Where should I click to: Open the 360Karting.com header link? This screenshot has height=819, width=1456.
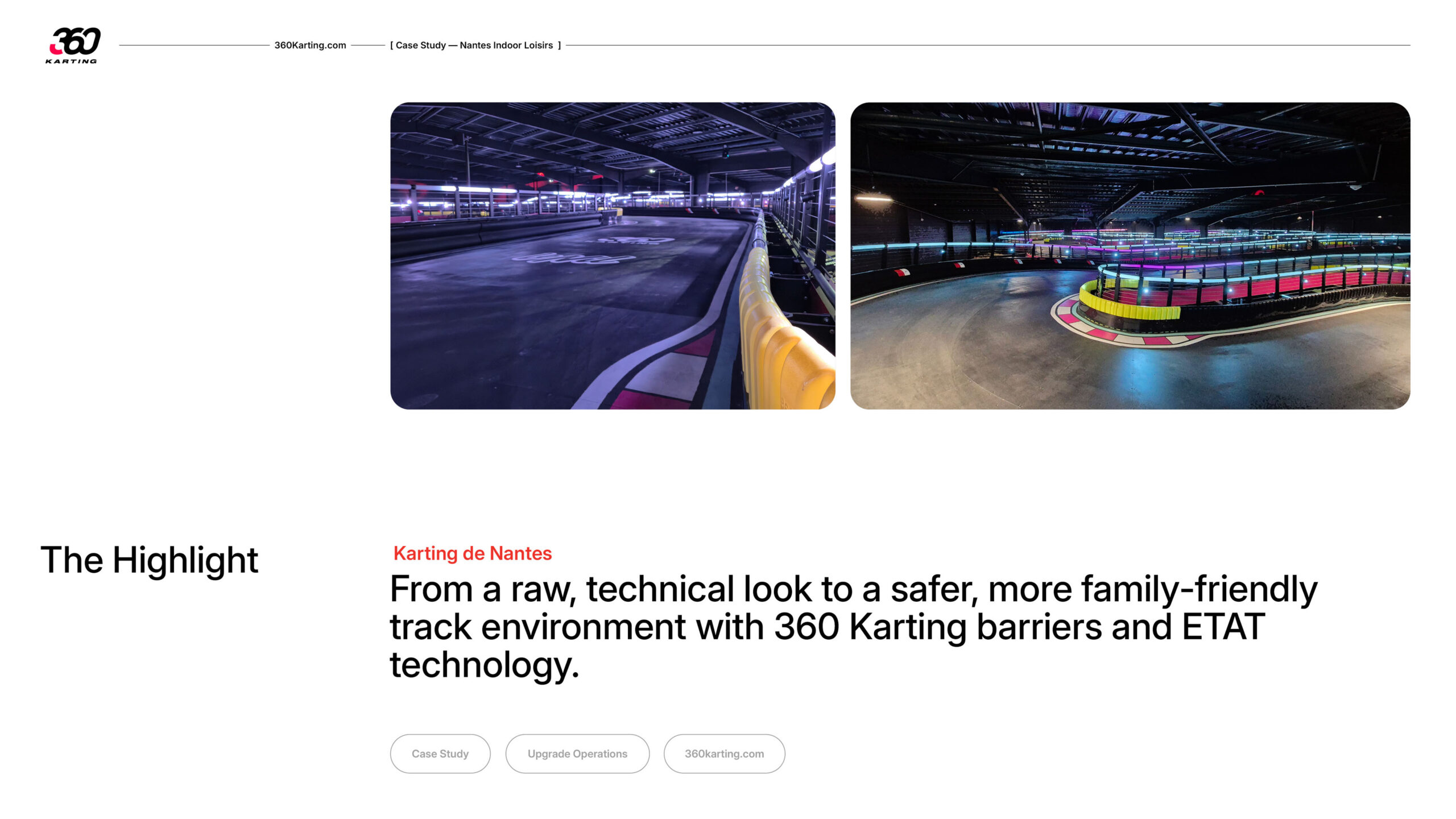(310, 45)
